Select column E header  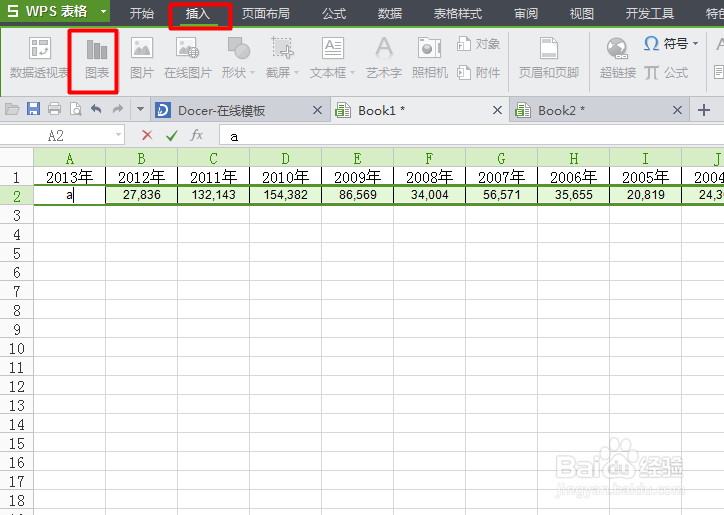(x=357, y=158)
